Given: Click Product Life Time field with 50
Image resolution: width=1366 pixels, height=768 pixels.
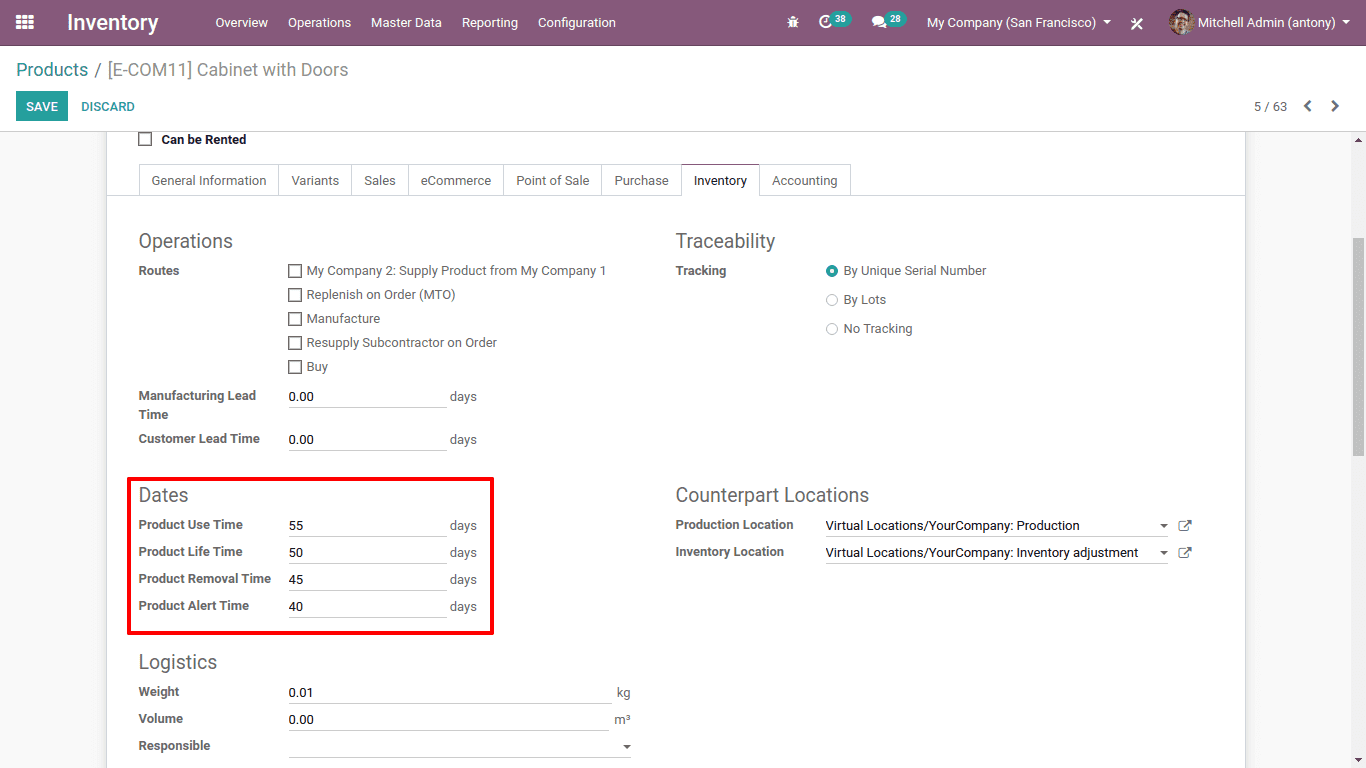Looking at the screenshot, I should pos(367,553).
